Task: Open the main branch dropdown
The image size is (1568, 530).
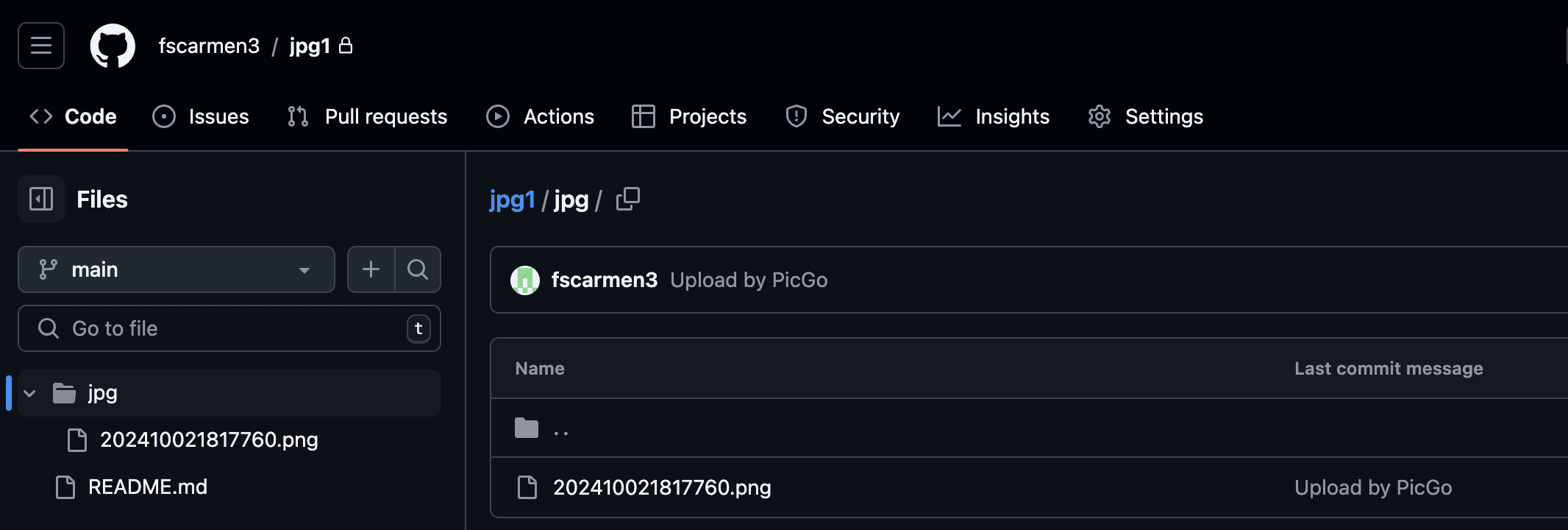Action: point(177,269)
